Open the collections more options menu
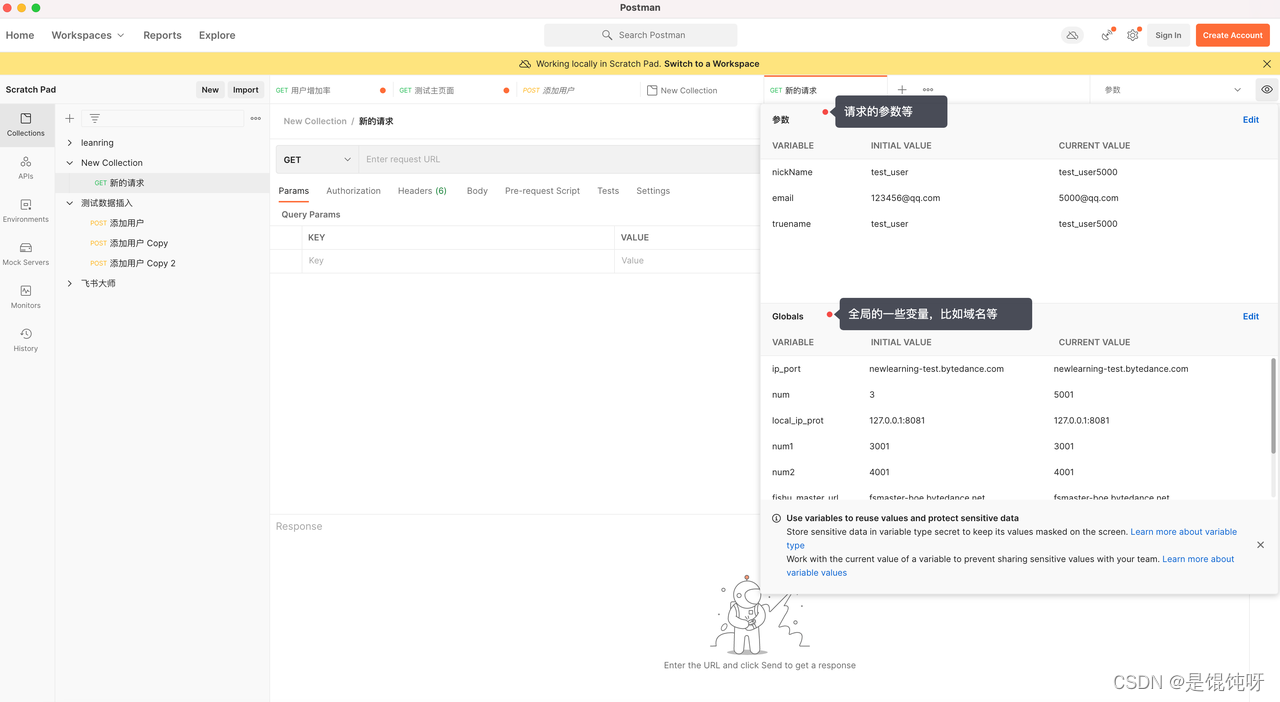Viewport: 1280px width, 702px height. (256, 118)
